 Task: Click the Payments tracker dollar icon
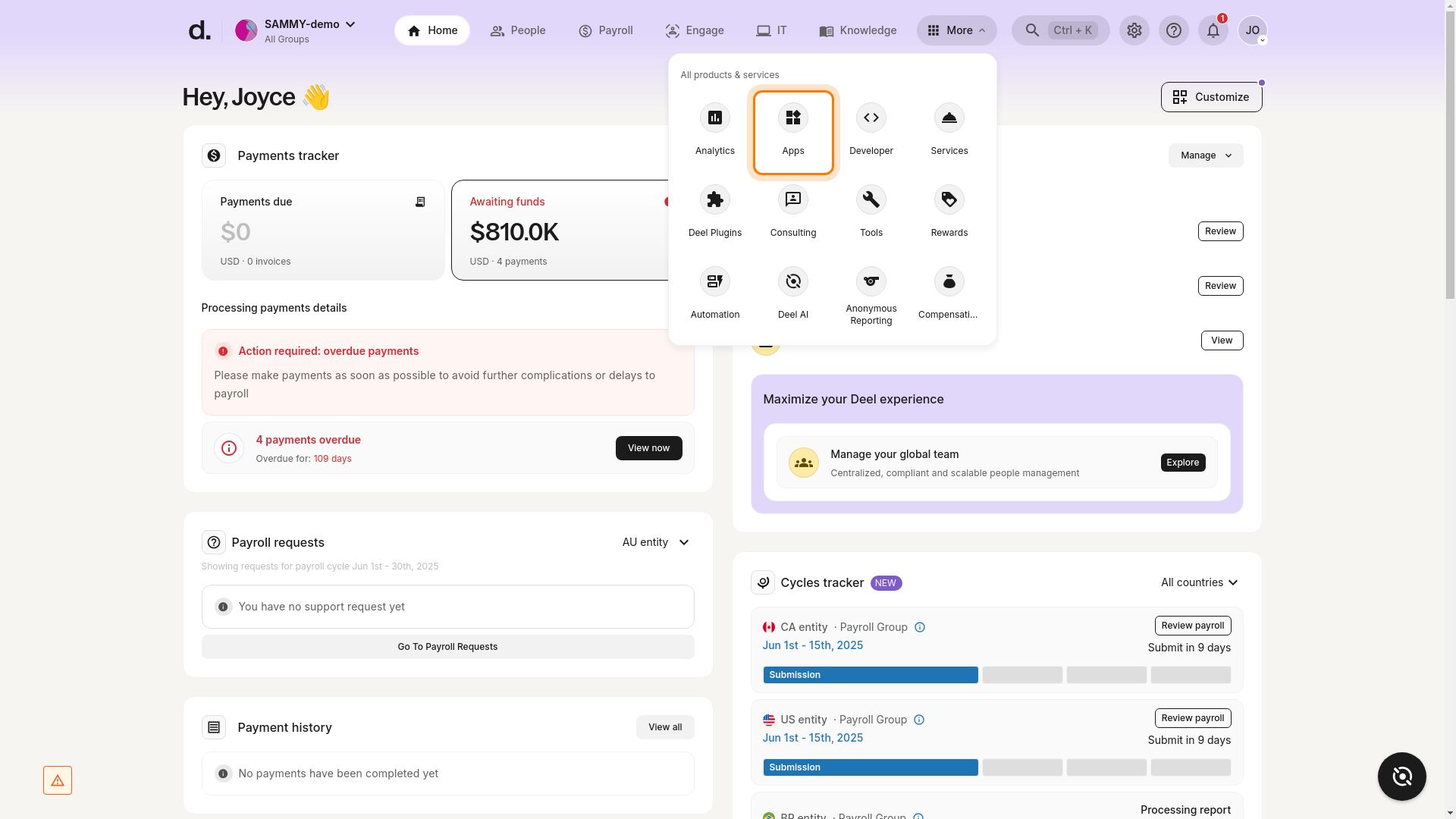pos(214,155)
